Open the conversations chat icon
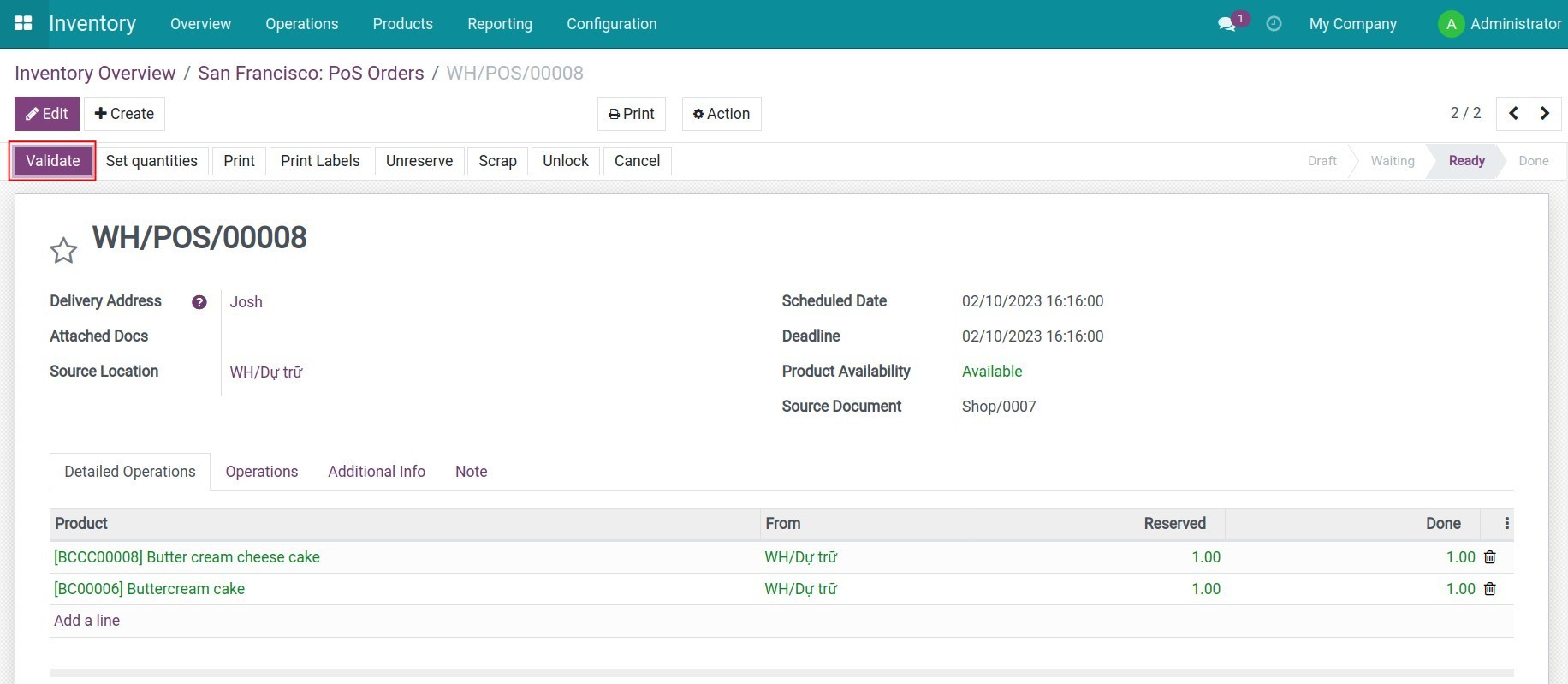Screen dimensions: 1568x684 (x=1227, y=24)
